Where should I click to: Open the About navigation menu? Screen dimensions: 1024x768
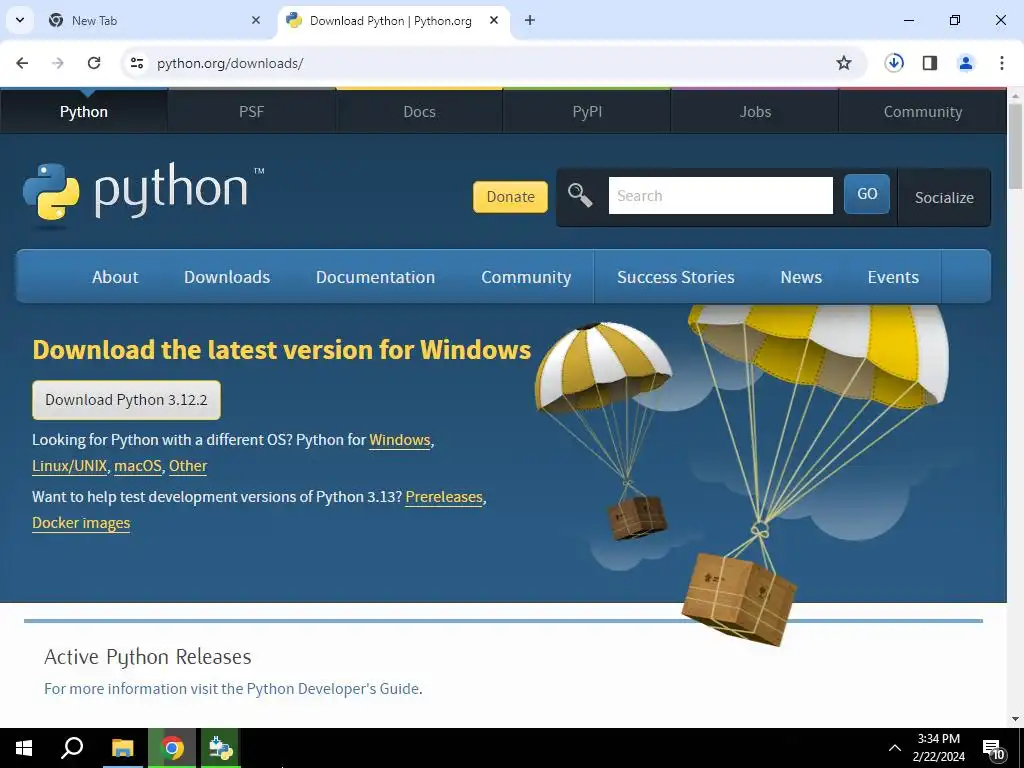[x=115, y=277]
